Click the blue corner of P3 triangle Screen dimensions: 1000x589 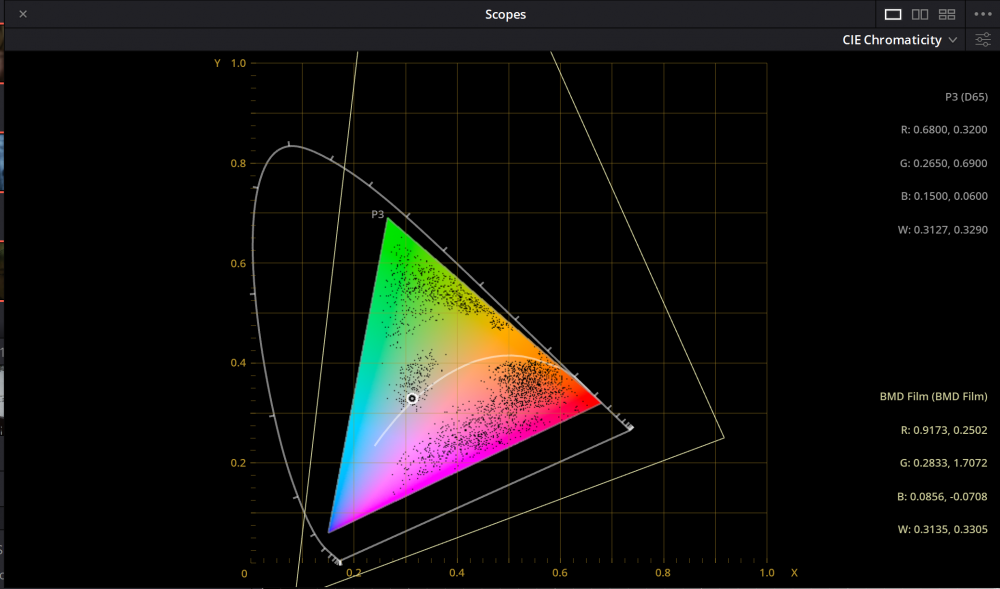click(x=331, y=529)
